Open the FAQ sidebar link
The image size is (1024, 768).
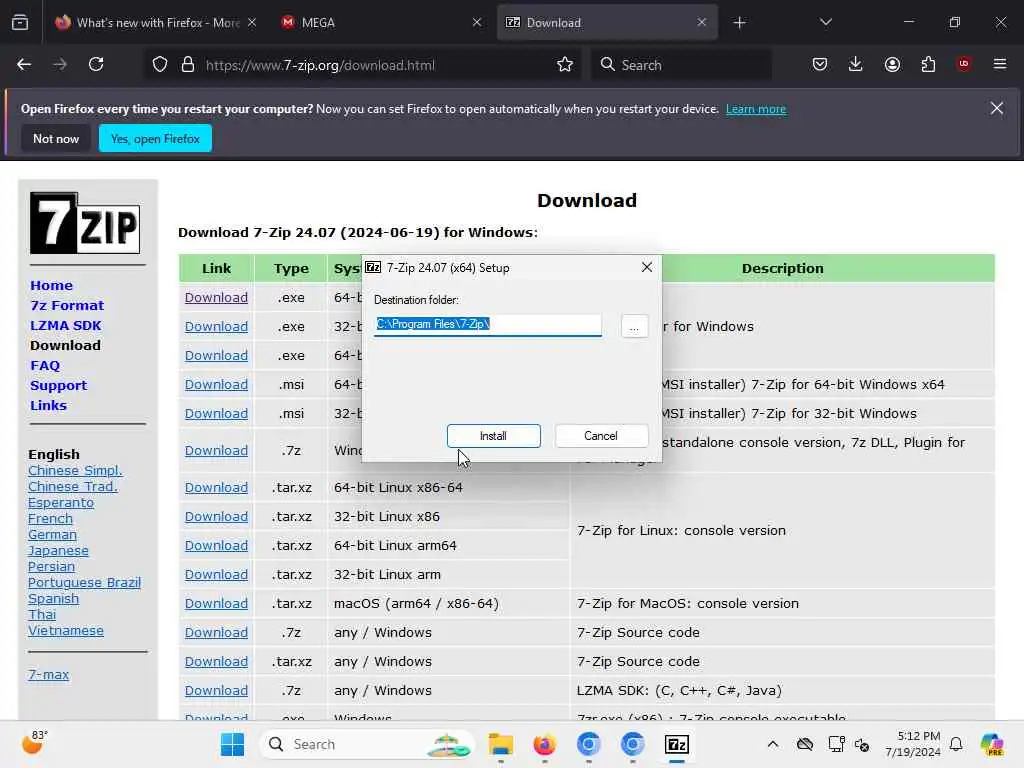[x=44, y=366]
